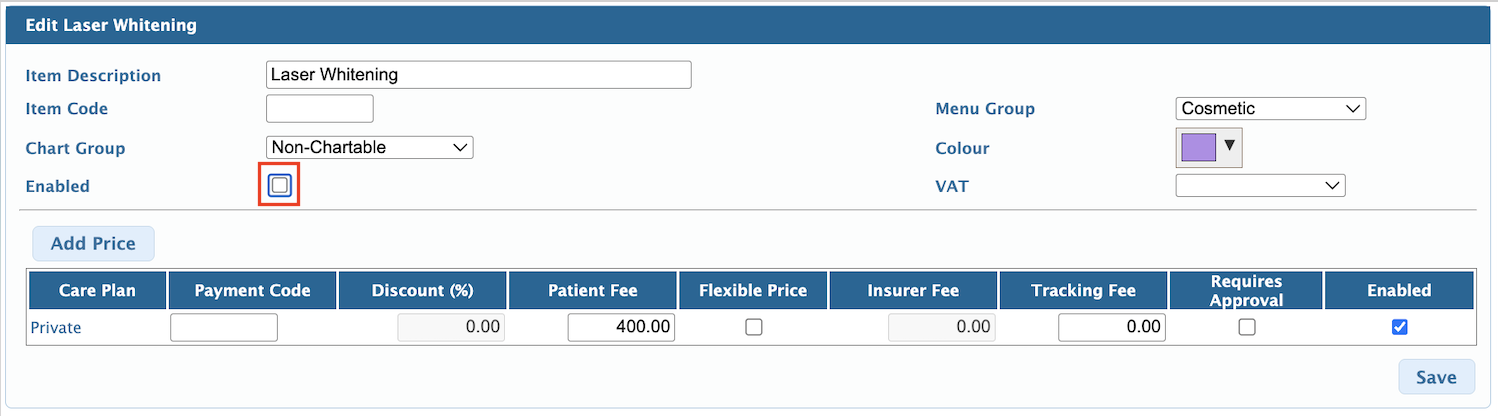The width and height of the screenshot is (1498, 416).
Task: Click the Colour picker arrow
Action: [1230, 146]
